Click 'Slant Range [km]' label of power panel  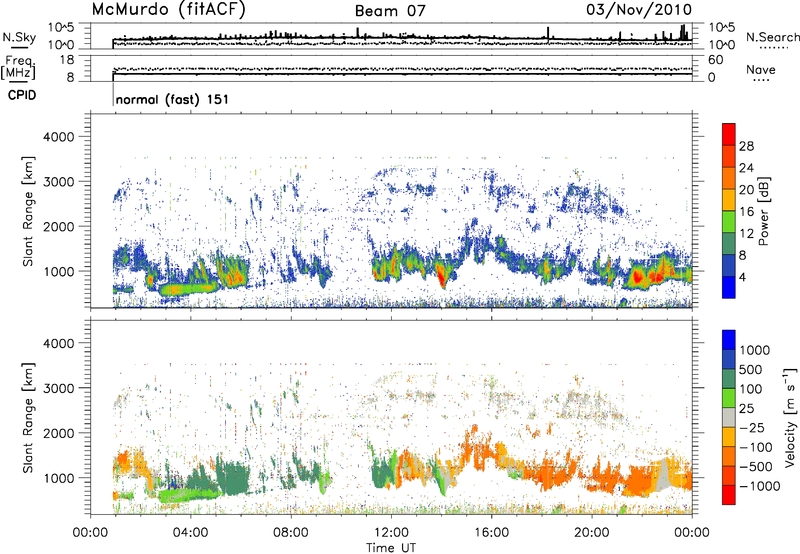coord(28,211)
